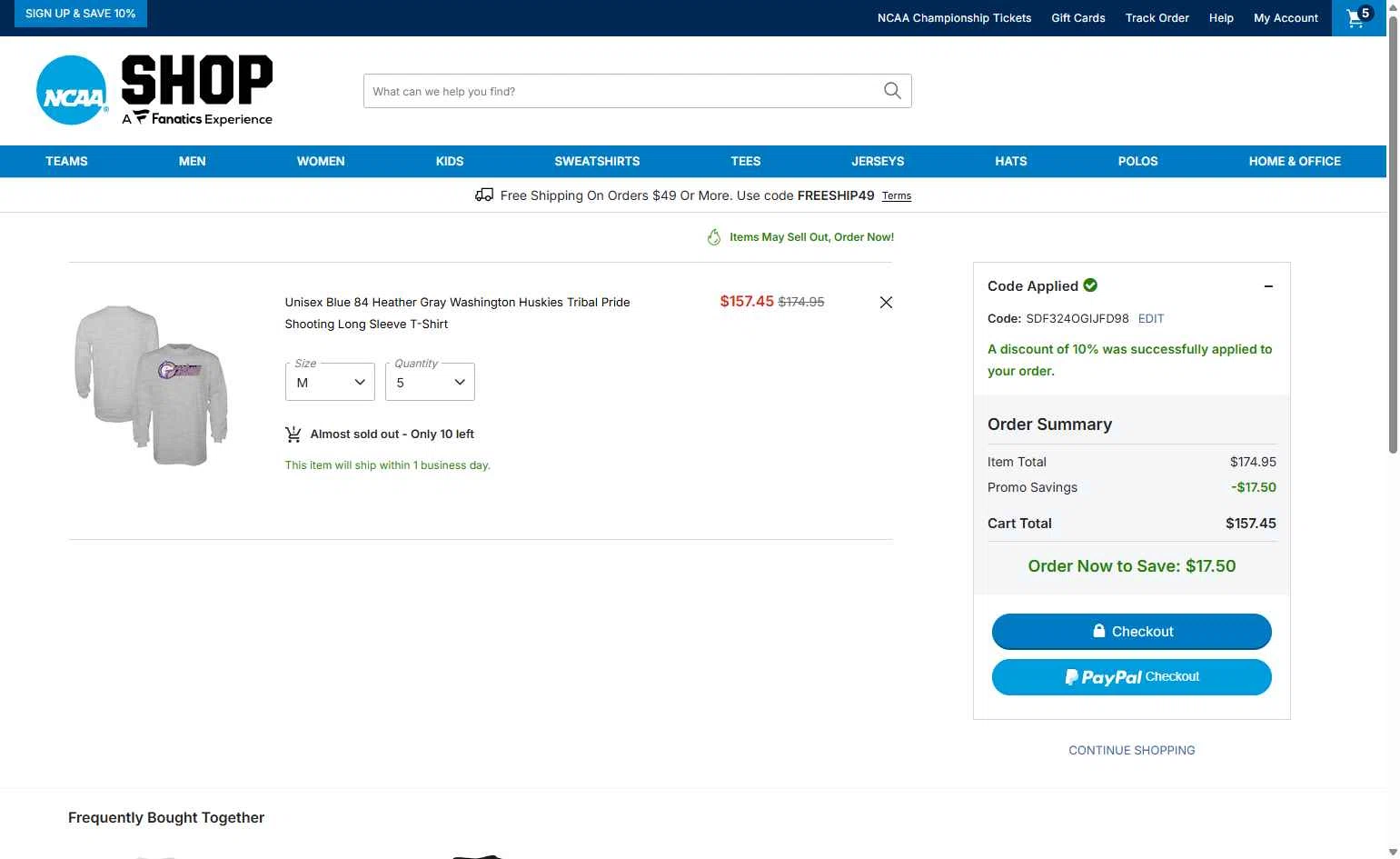Open the WOMEN menu

click(x=321, y=161)
